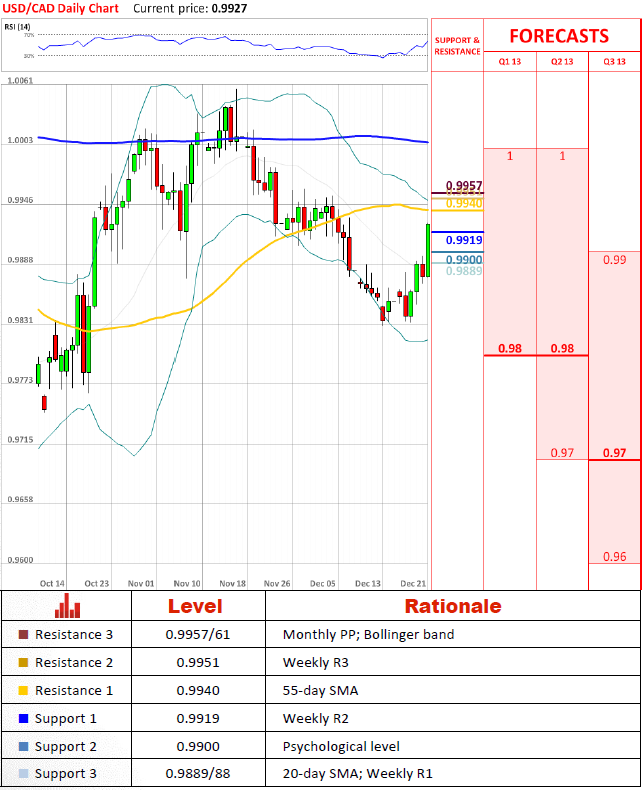Image resolution: width=644 pixels, height=790 pixels.
Task: Click the RSI indicator line chart panel
Action: [215, 45]
